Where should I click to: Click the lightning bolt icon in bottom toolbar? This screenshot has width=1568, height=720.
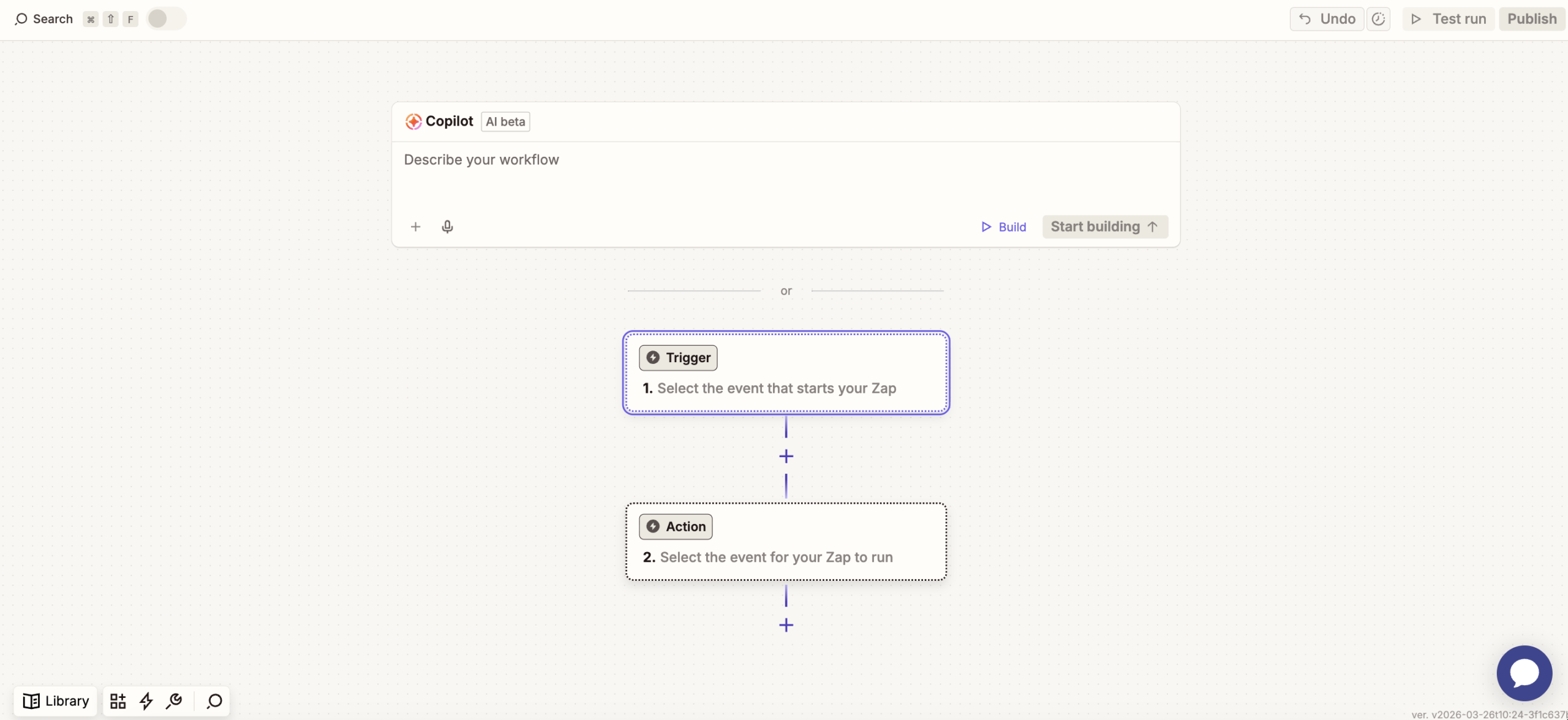pyautogui.click(x=146, y=700)
